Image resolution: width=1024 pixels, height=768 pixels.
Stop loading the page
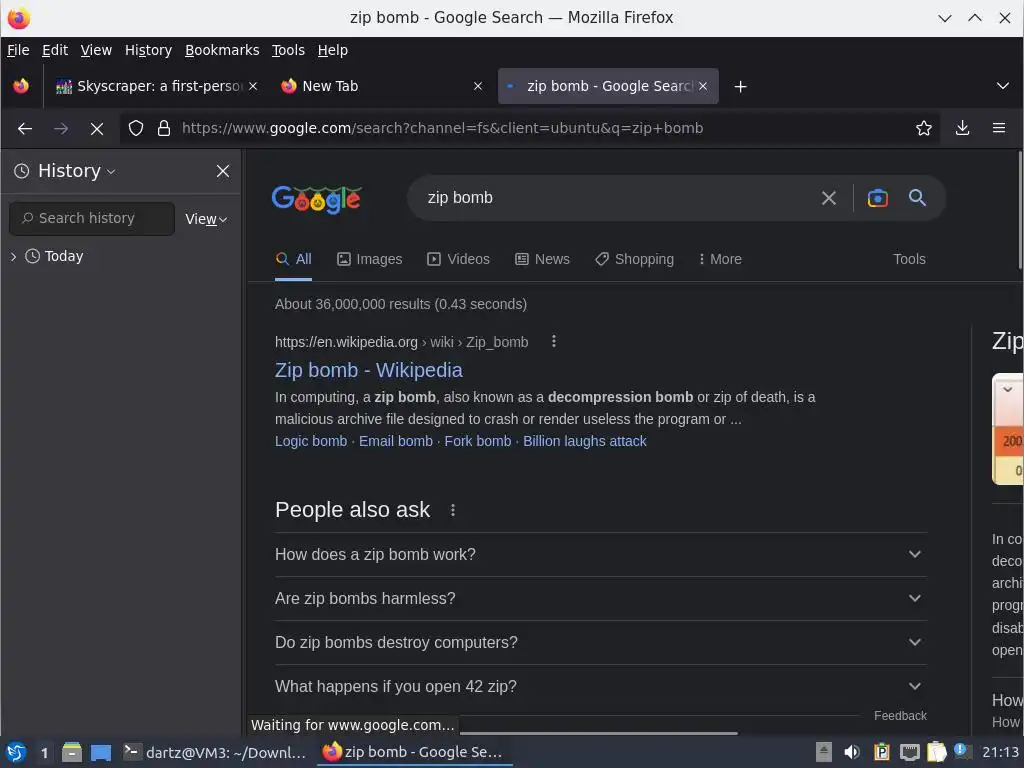97,129
